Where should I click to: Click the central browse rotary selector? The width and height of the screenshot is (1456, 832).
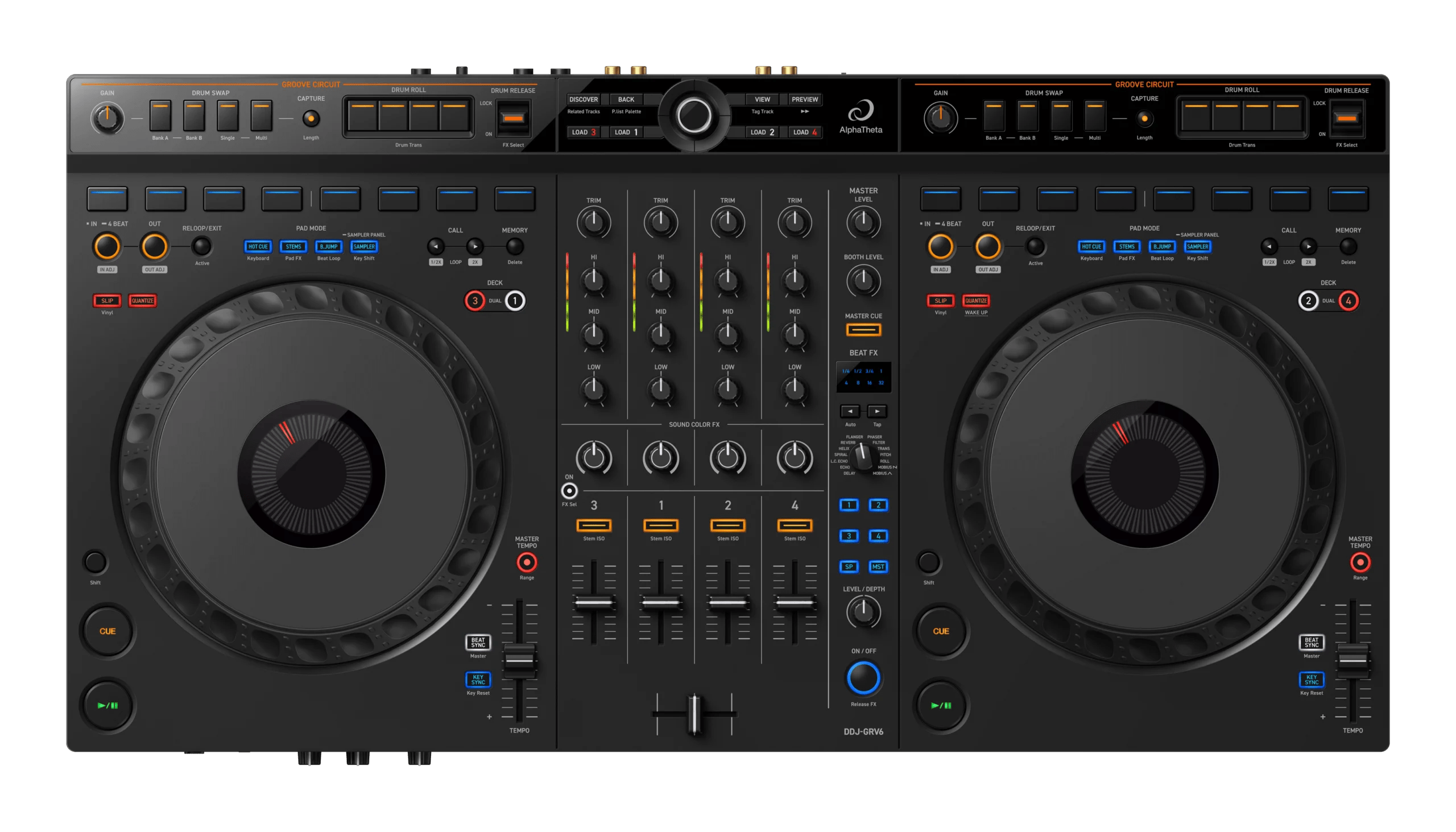pyautogui.click(x=694, y=115)
